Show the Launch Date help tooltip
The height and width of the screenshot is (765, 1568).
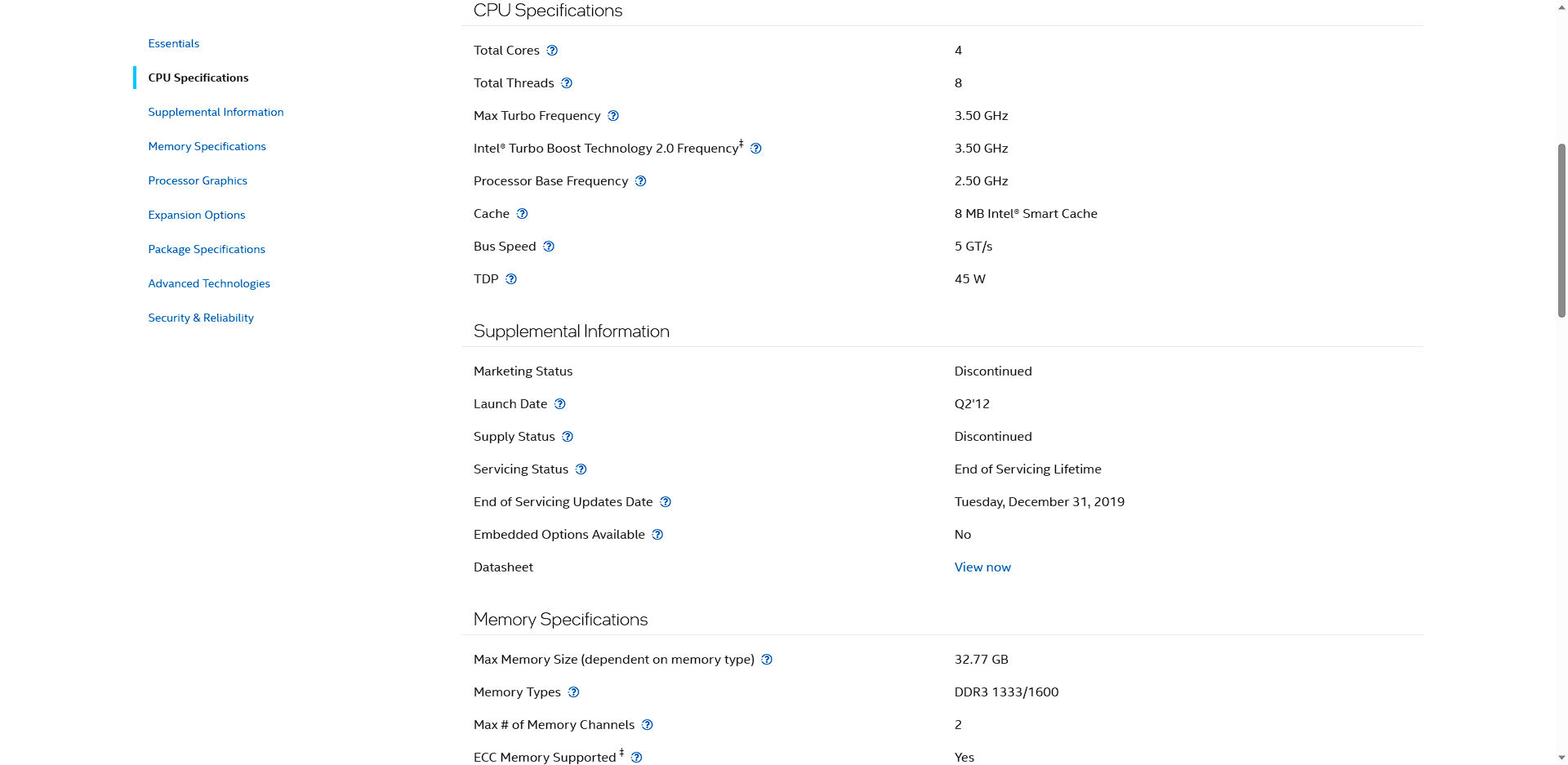tap(560, 404)
